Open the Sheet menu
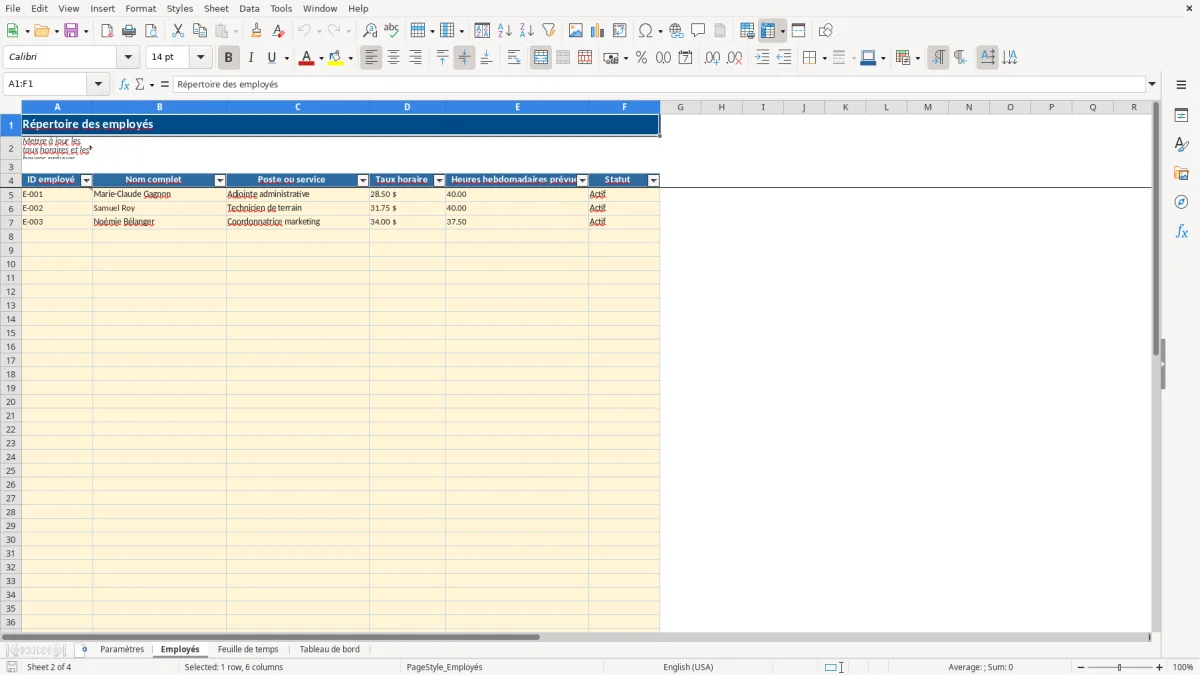This screenshot has height=675, width=1200. (x=216, y=9)
